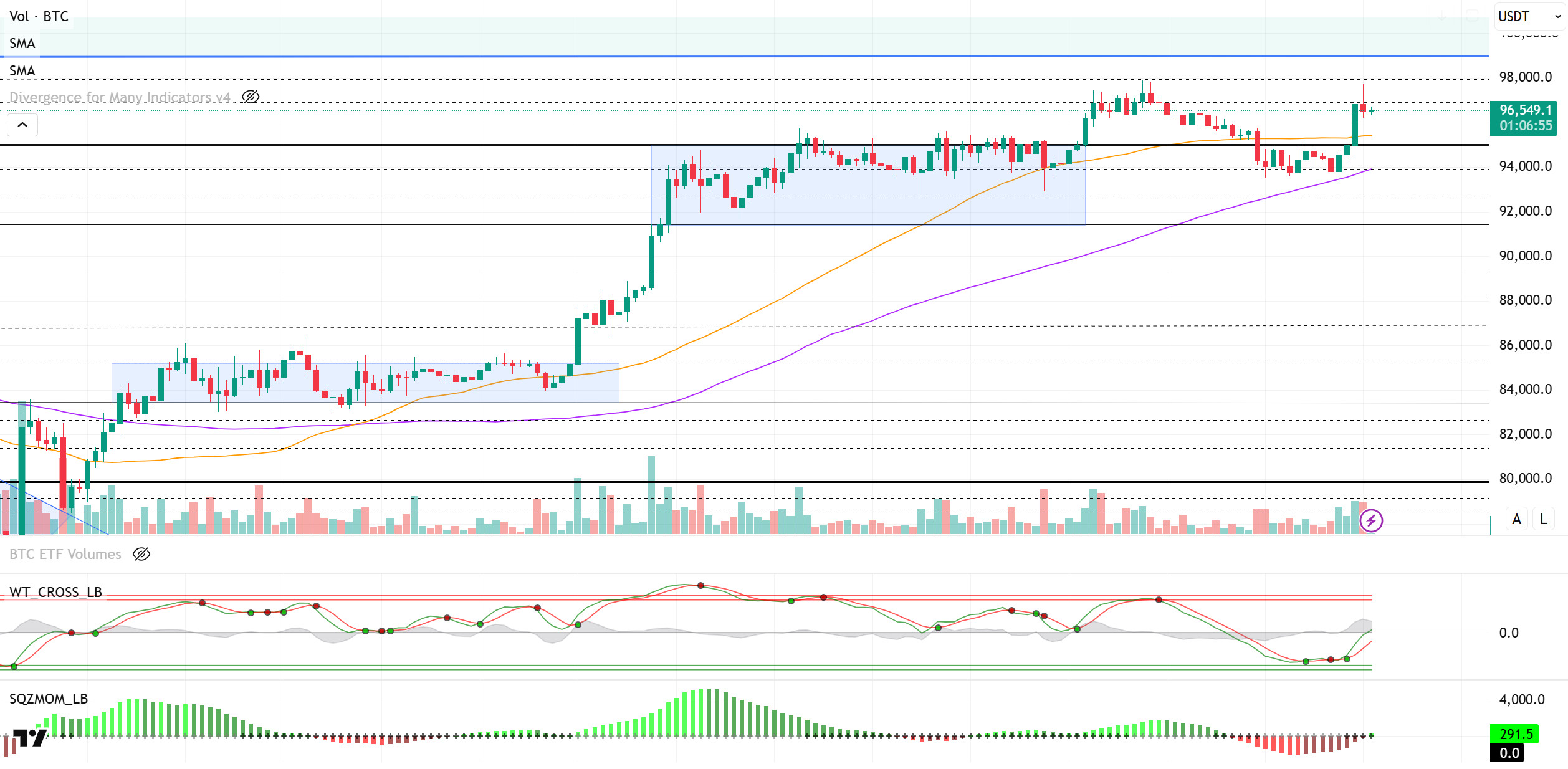Click the 92,000.0 price axis label
The image size is (1568, 769).
[1526, 211]
